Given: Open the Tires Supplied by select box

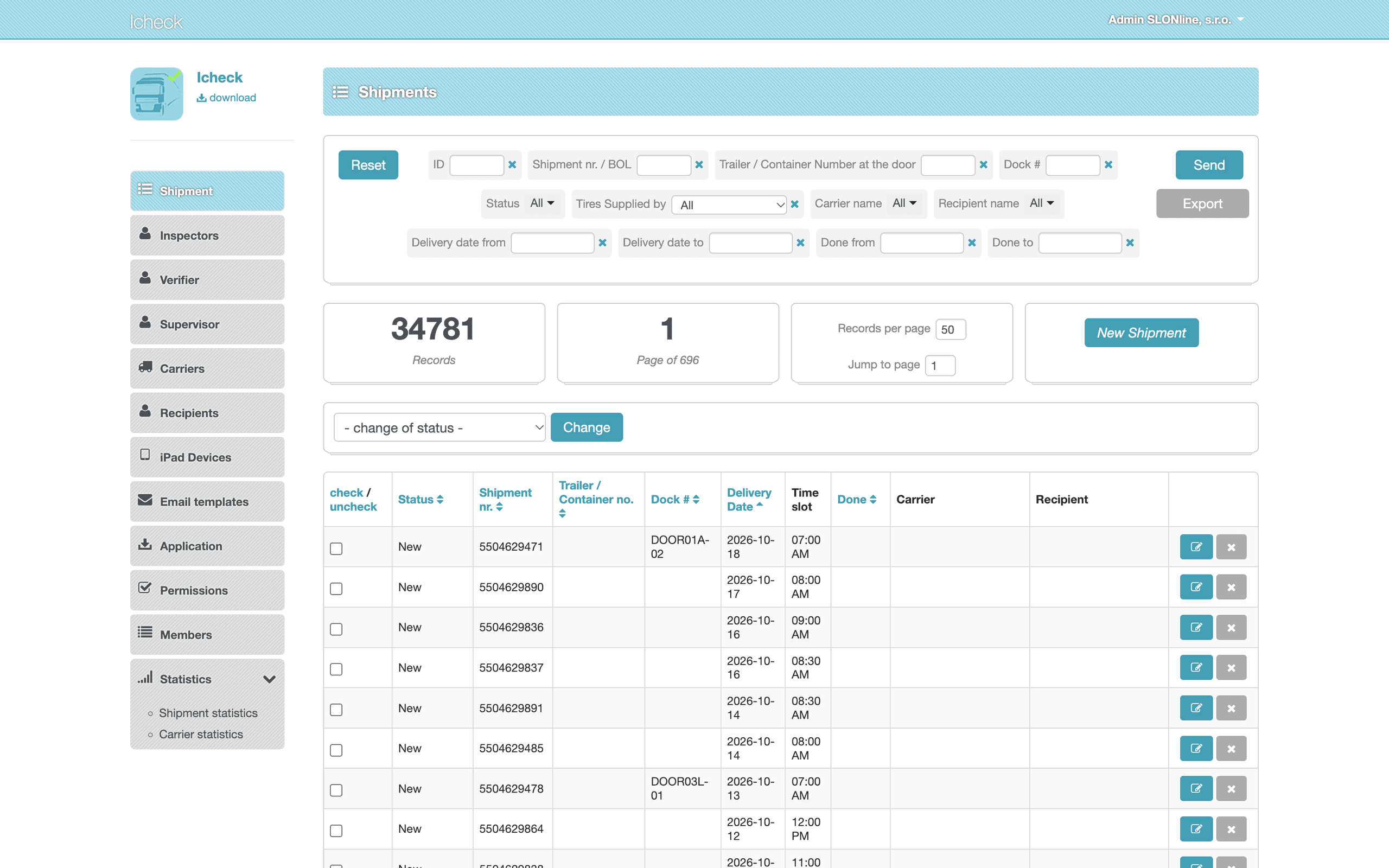Looking at the screenshot, I should [x=728, y=205].
